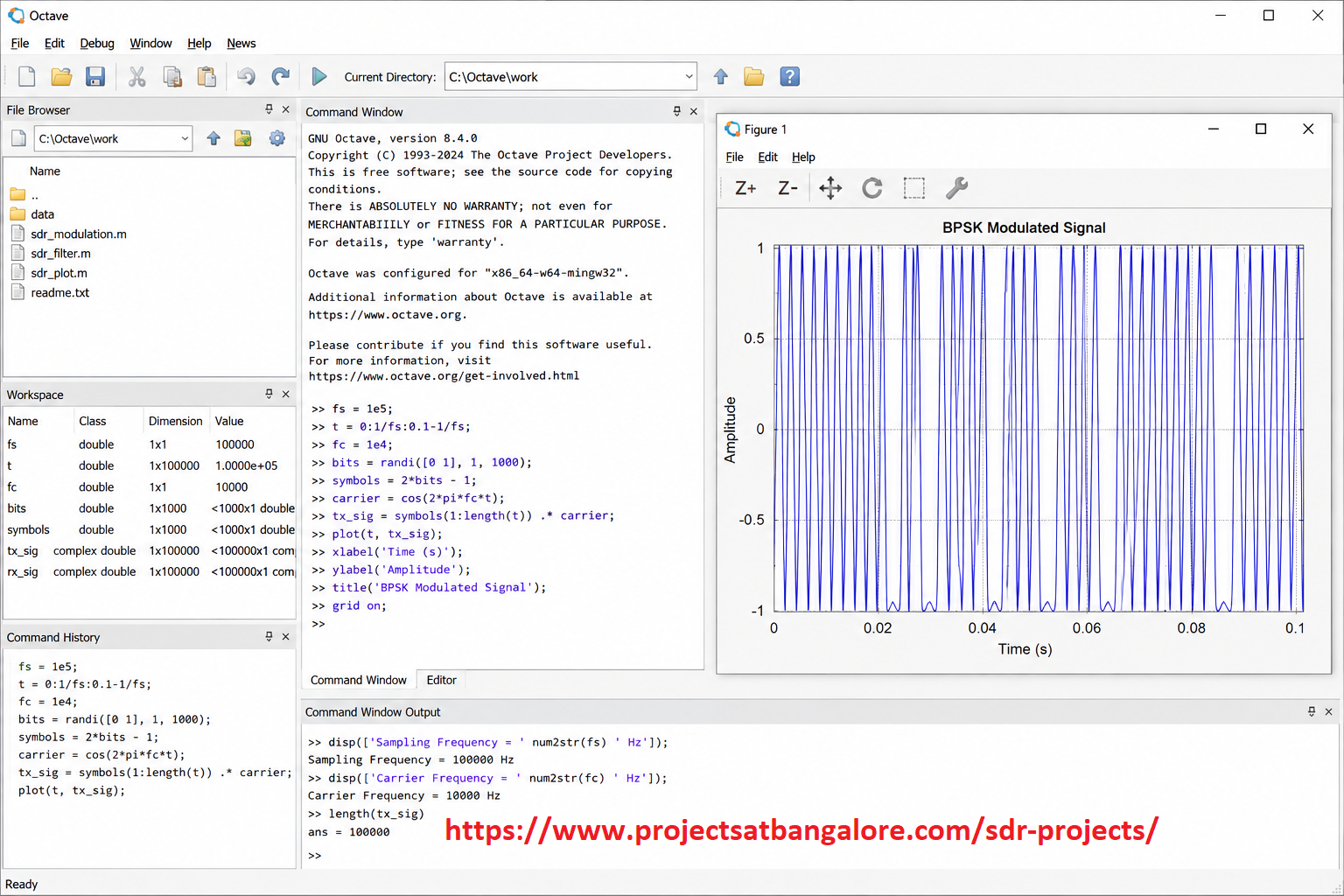Image resolution: width=1344 pixels, height=896 pixels.
Task: Switch to the Command Window tab
Action: coord(359,680)
